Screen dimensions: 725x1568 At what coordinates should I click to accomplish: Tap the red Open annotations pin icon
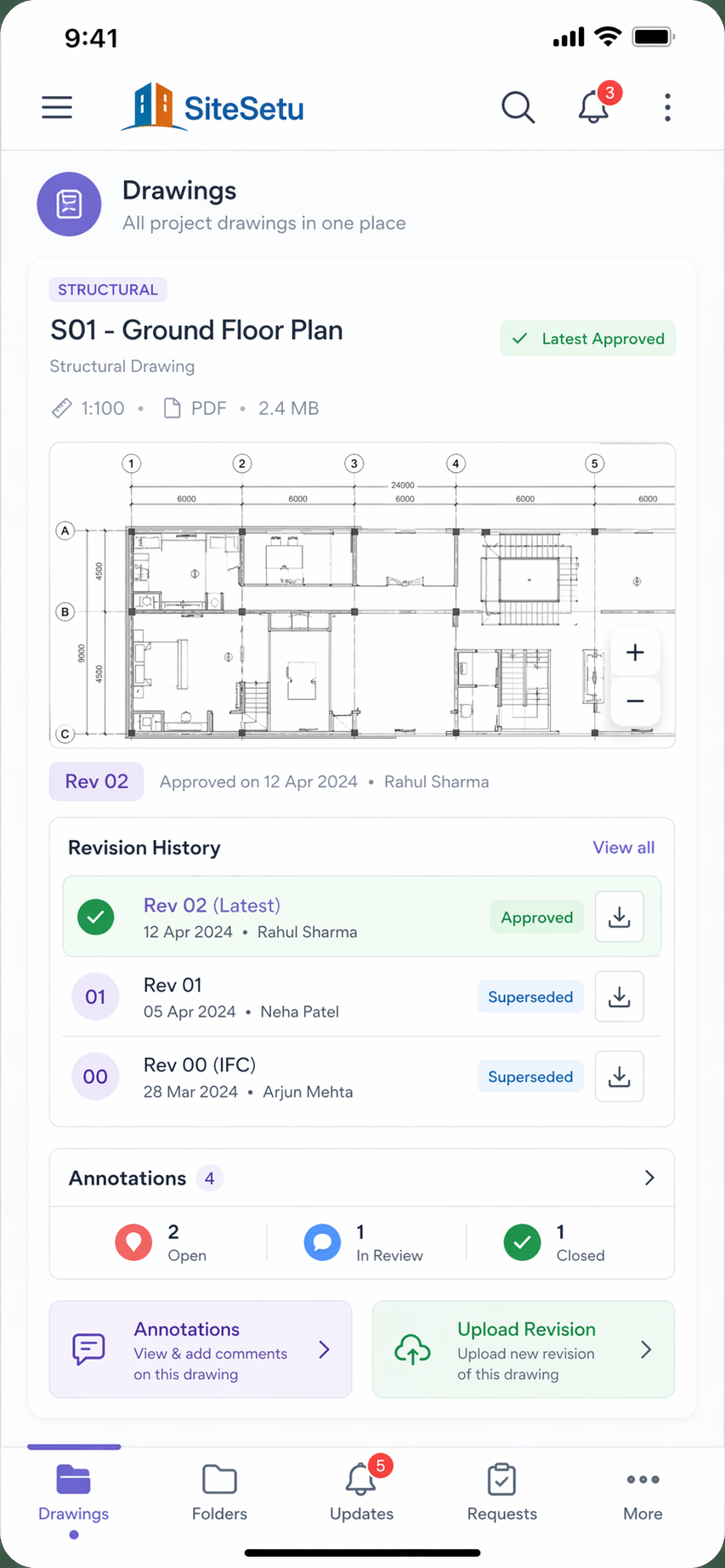point(133,1242)
